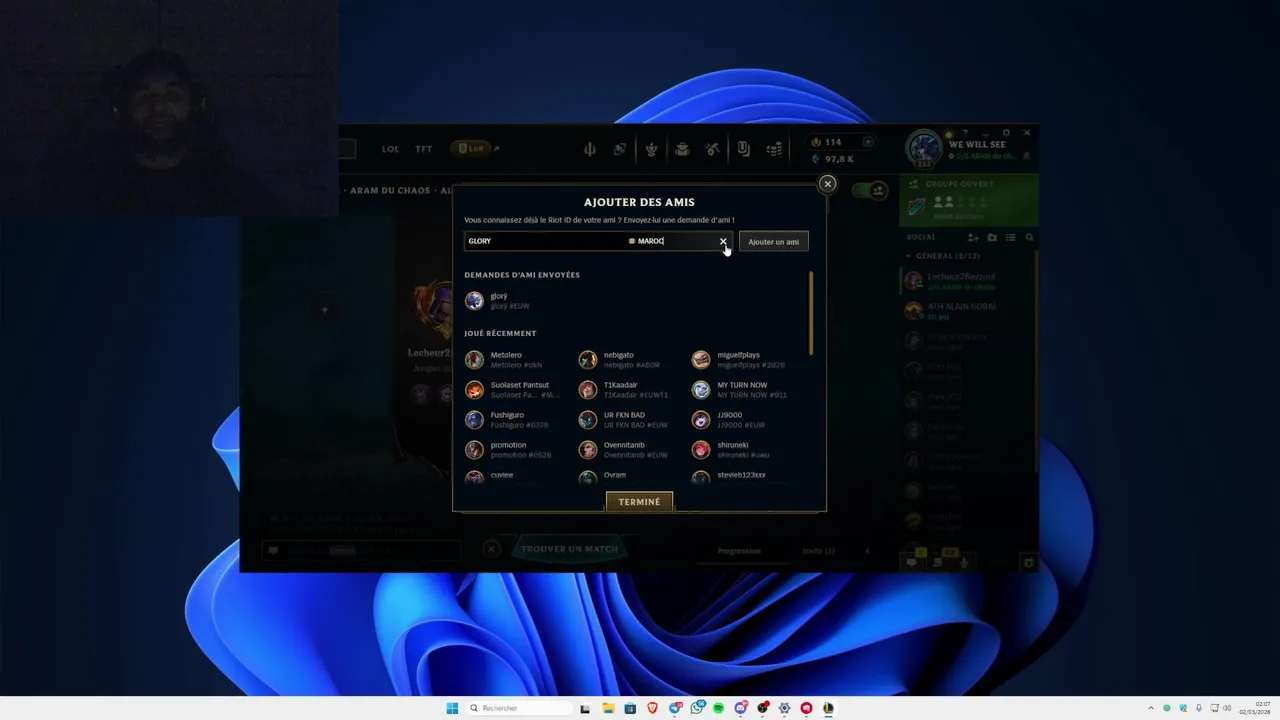Open Brave browser from the taskbar

coord(652,708)
